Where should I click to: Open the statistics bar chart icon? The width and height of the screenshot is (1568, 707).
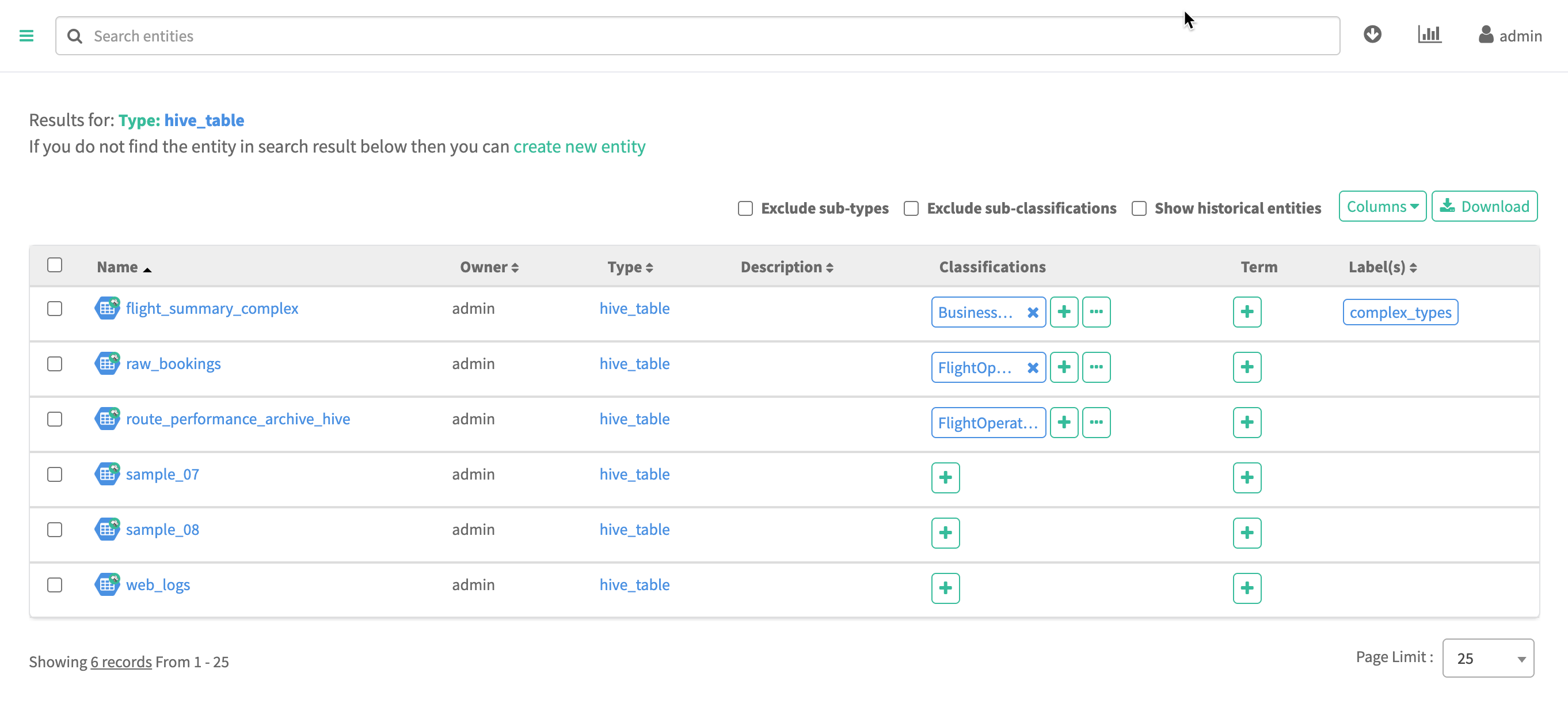1429,34
